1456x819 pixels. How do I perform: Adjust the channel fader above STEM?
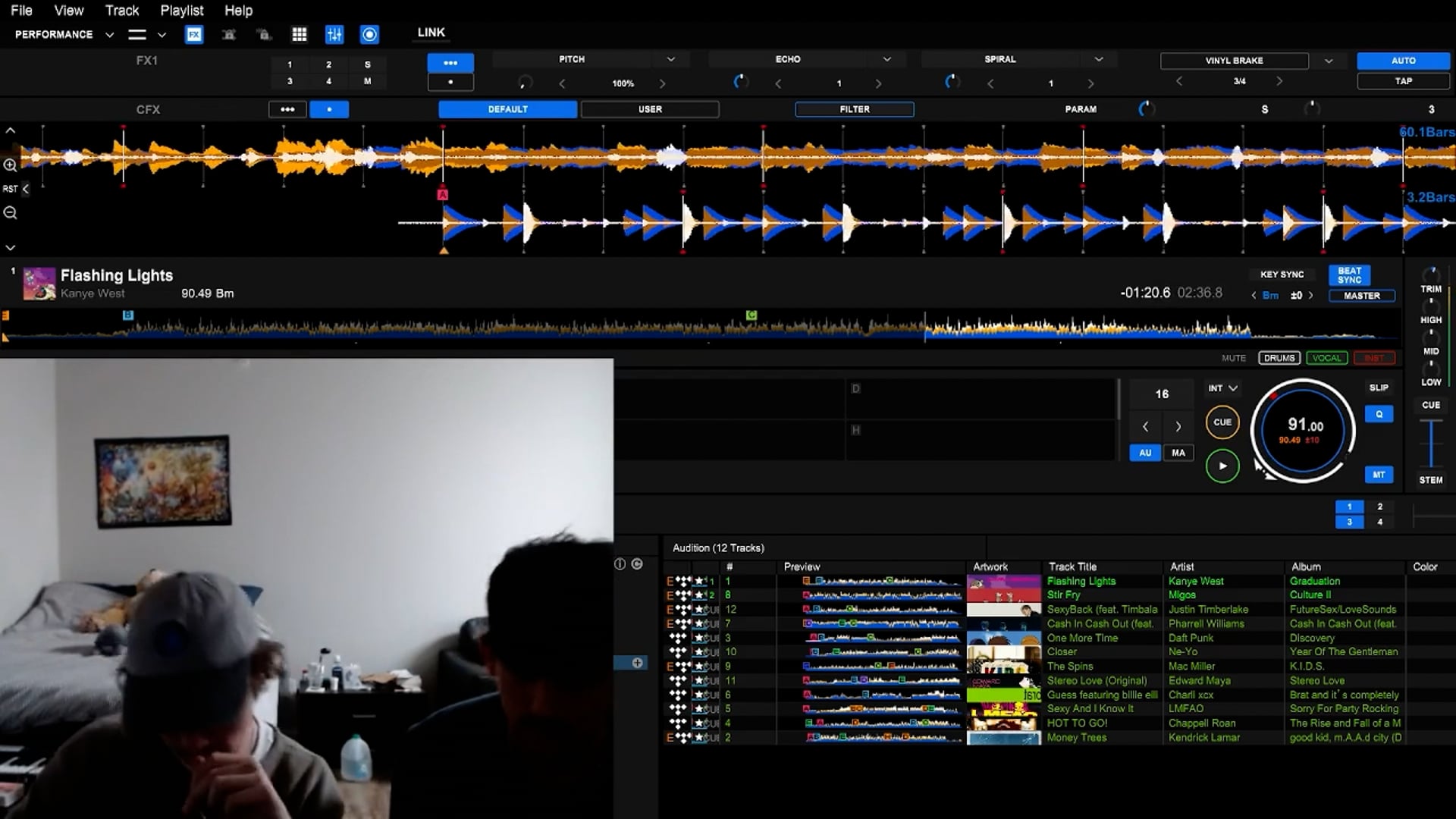click(1431, 444)
